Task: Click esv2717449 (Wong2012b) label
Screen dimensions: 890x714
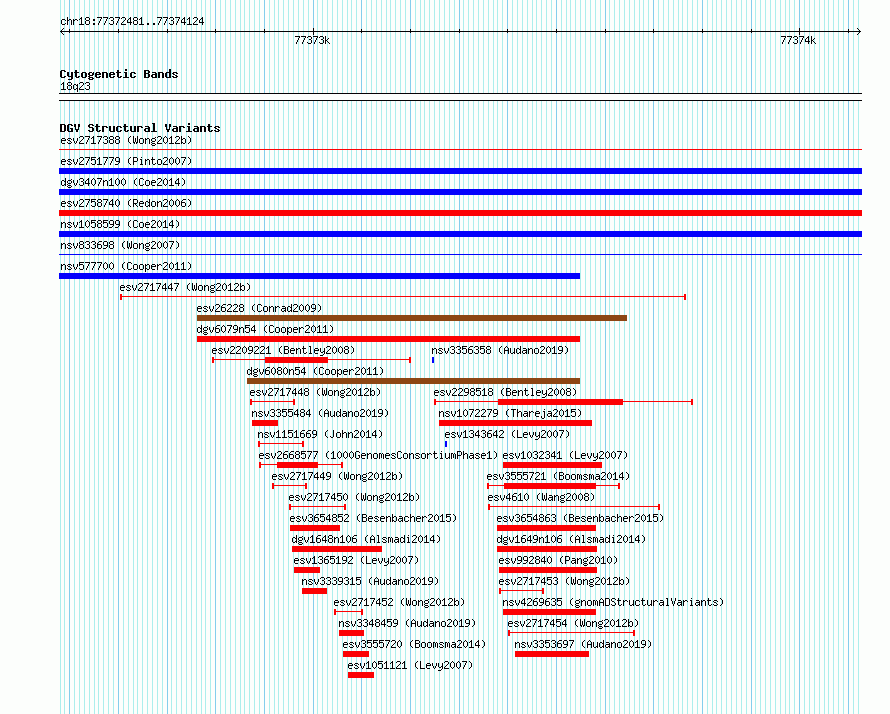Action: pyautogui.click(x=337, y=476)
